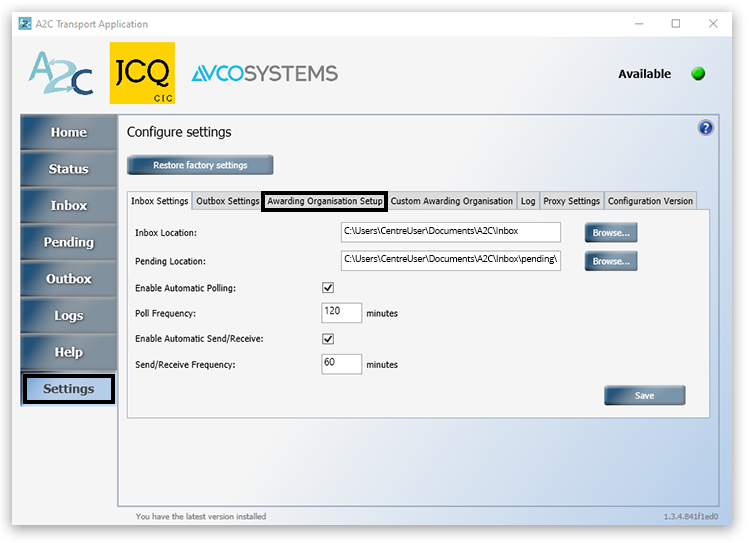
Task: Click the yellow JCQ CIC logo
Action: tap(141, 74)
